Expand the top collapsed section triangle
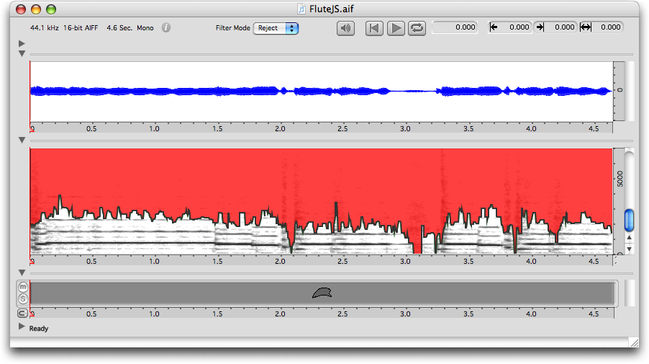The image size is (649, 364). [x=22, y=43]
